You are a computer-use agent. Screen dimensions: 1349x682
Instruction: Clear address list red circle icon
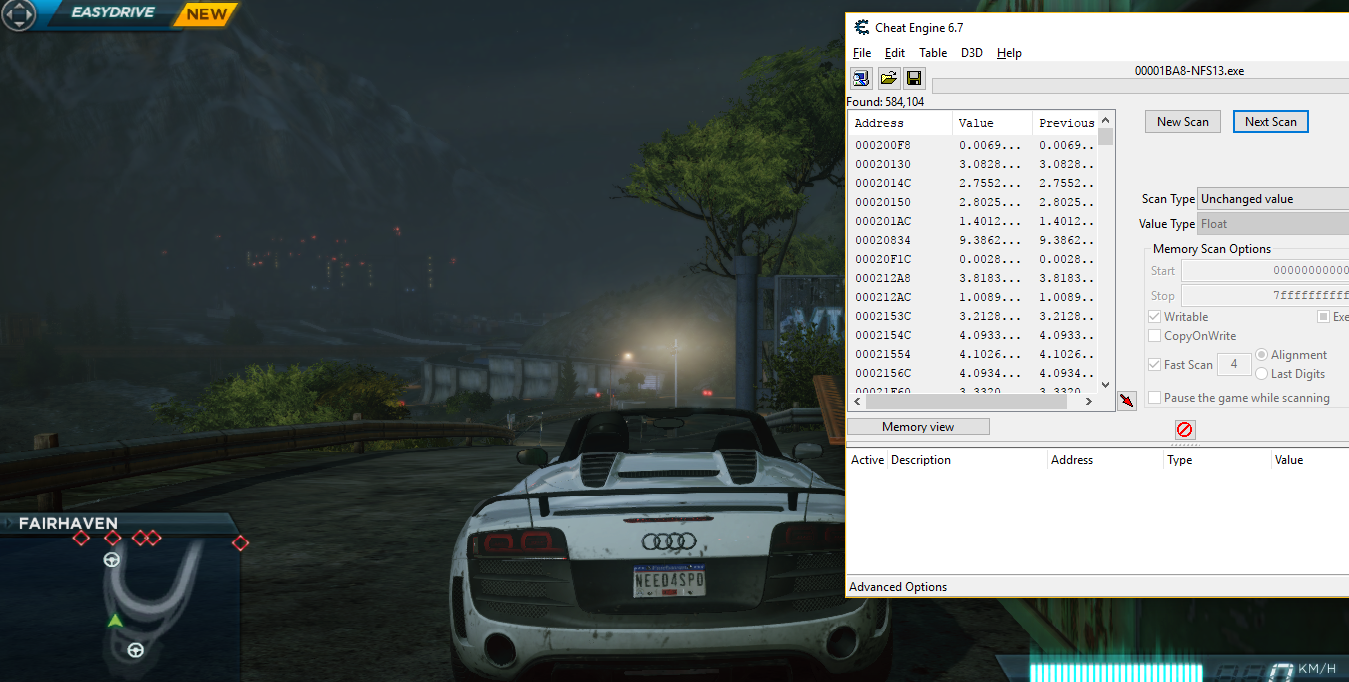click(1184, 430)
